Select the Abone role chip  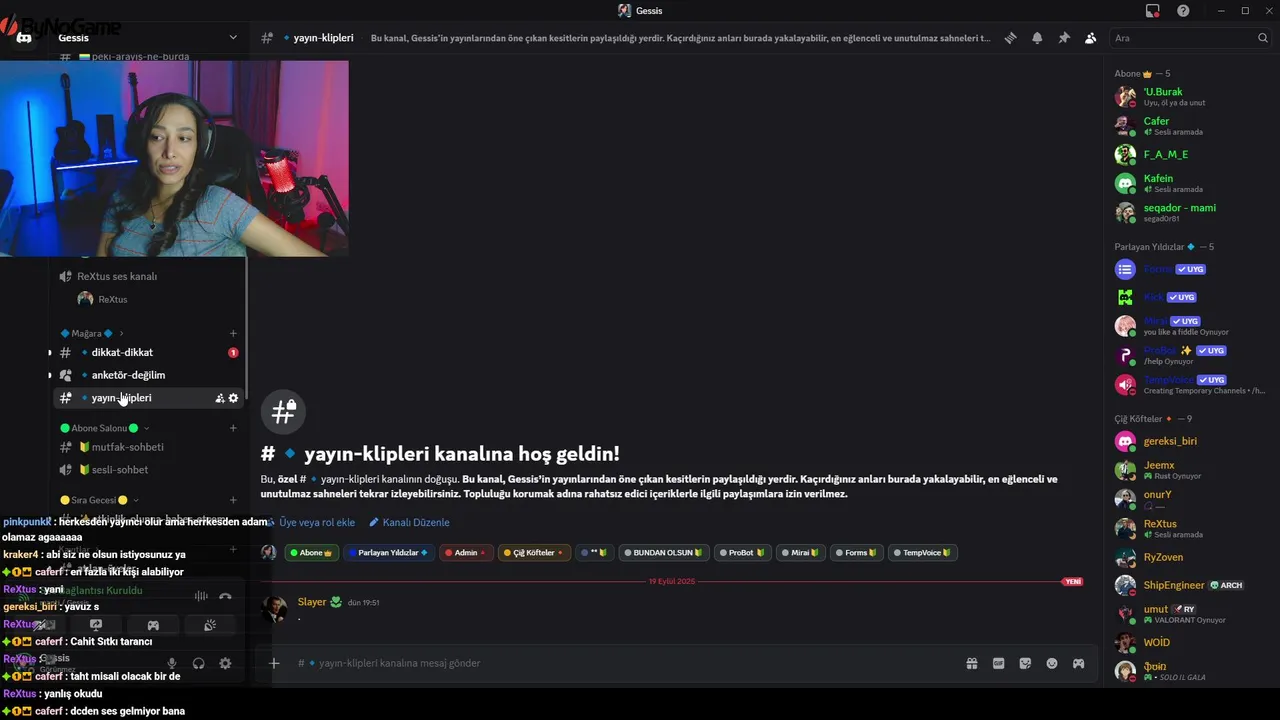(x=312, y=552)
